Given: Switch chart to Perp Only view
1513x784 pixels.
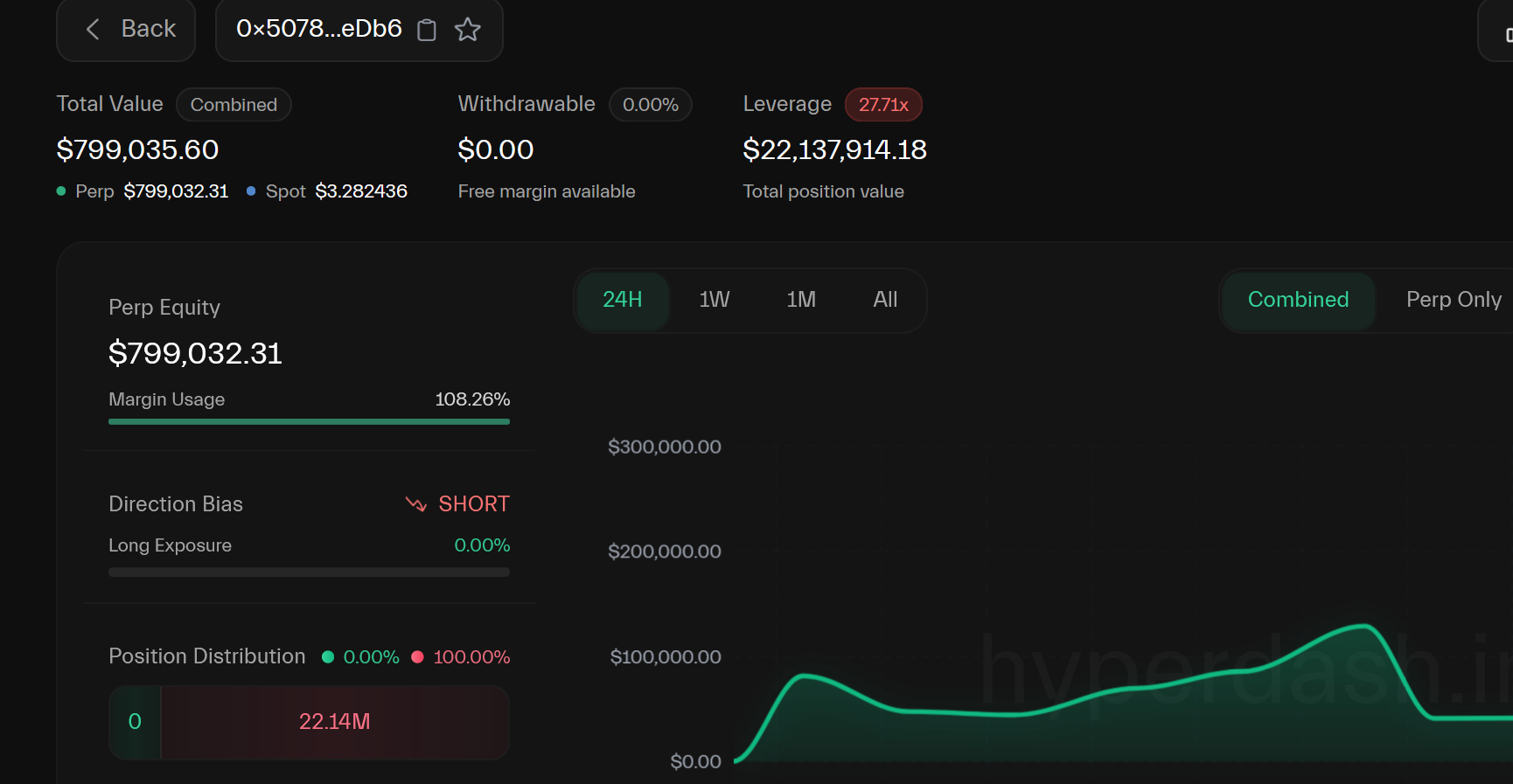Looking at the screenshot, I should coord(1454,300).
